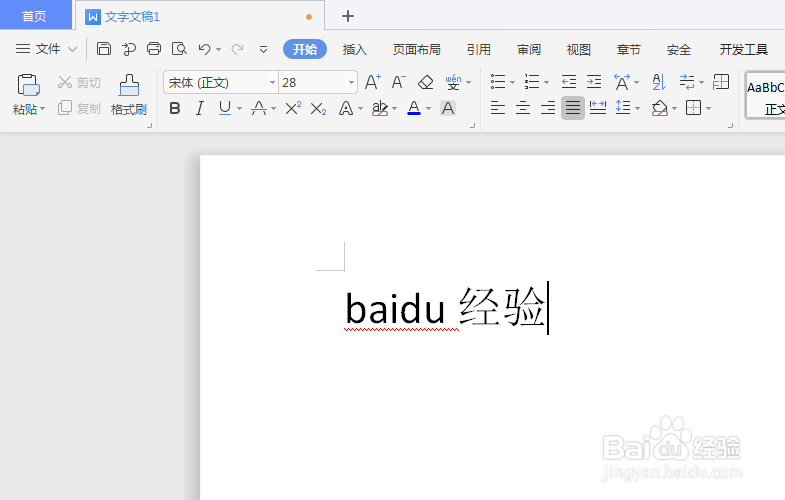The width and height of the screenshot is (785, 500).
Task: Click the Cut (剪切) button
Action: [80, 82]
